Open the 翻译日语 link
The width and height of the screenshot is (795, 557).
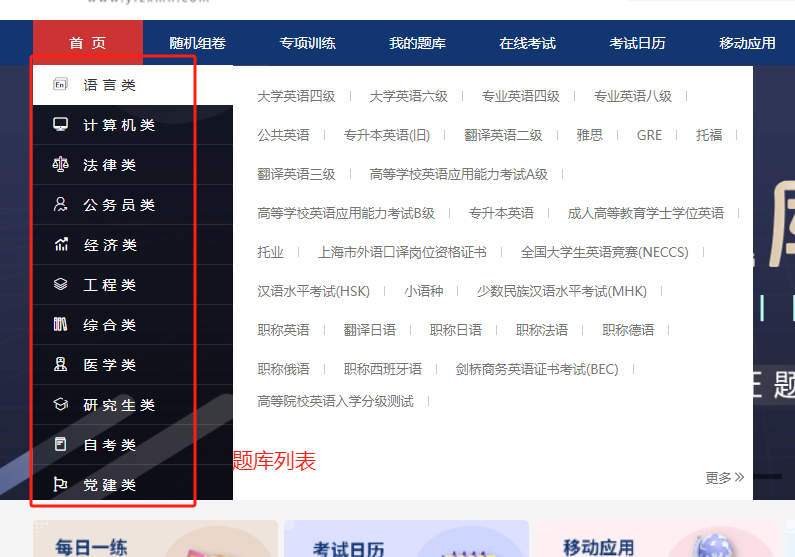tap(370, 330)
